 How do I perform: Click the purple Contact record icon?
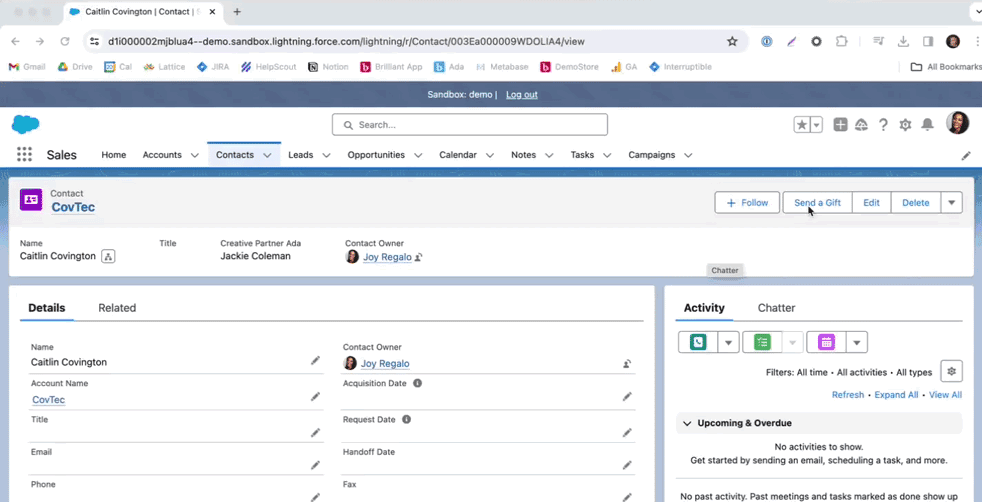pos(31,200)
